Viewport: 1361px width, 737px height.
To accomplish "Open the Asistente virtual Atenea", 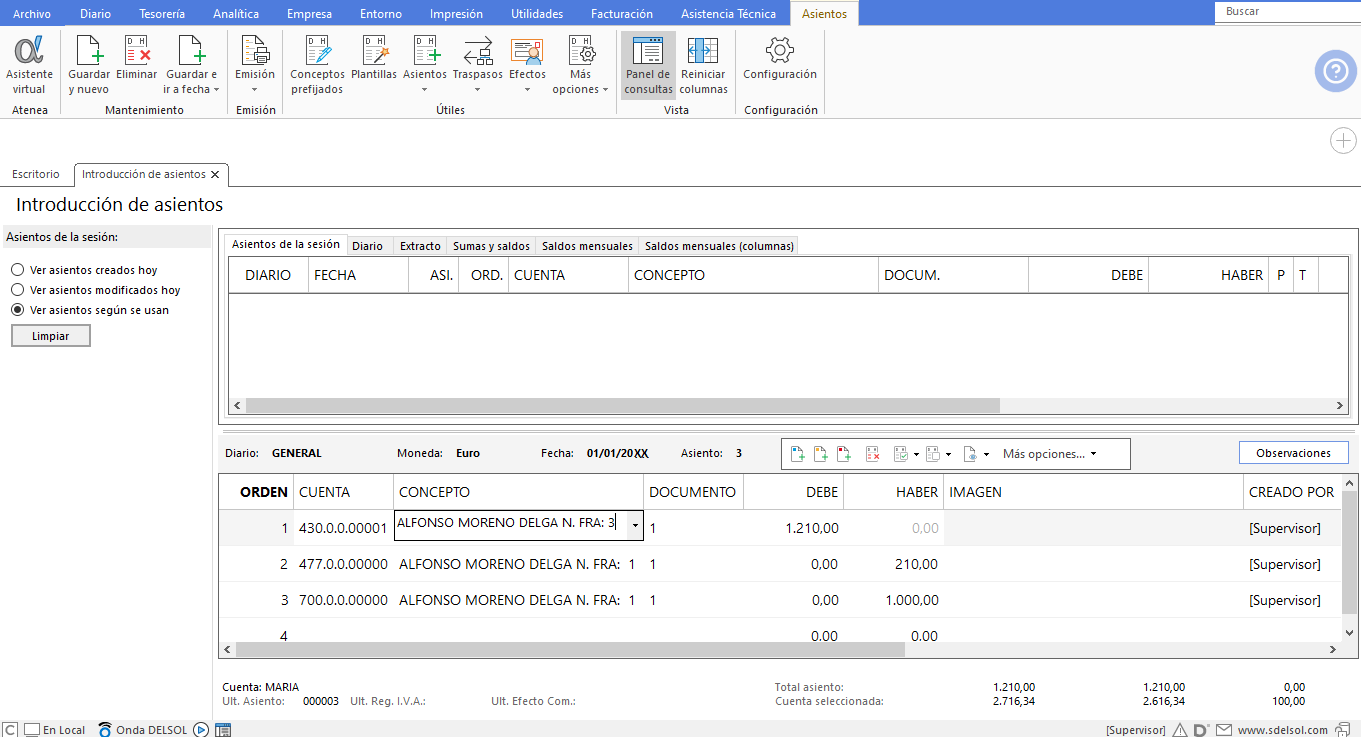I will 29,65.
